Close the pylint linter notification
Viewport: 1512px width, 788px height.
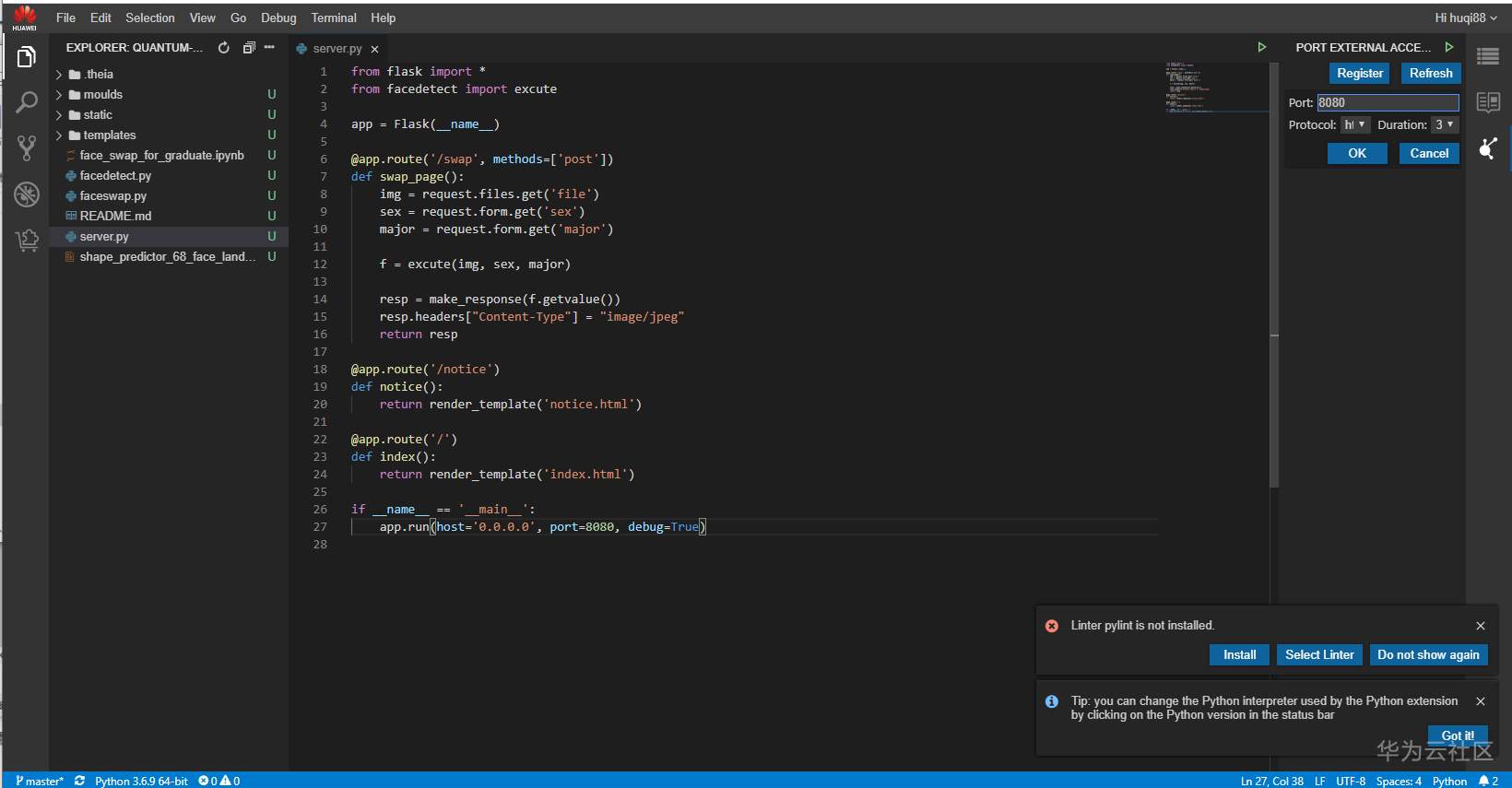(1481, 626)
